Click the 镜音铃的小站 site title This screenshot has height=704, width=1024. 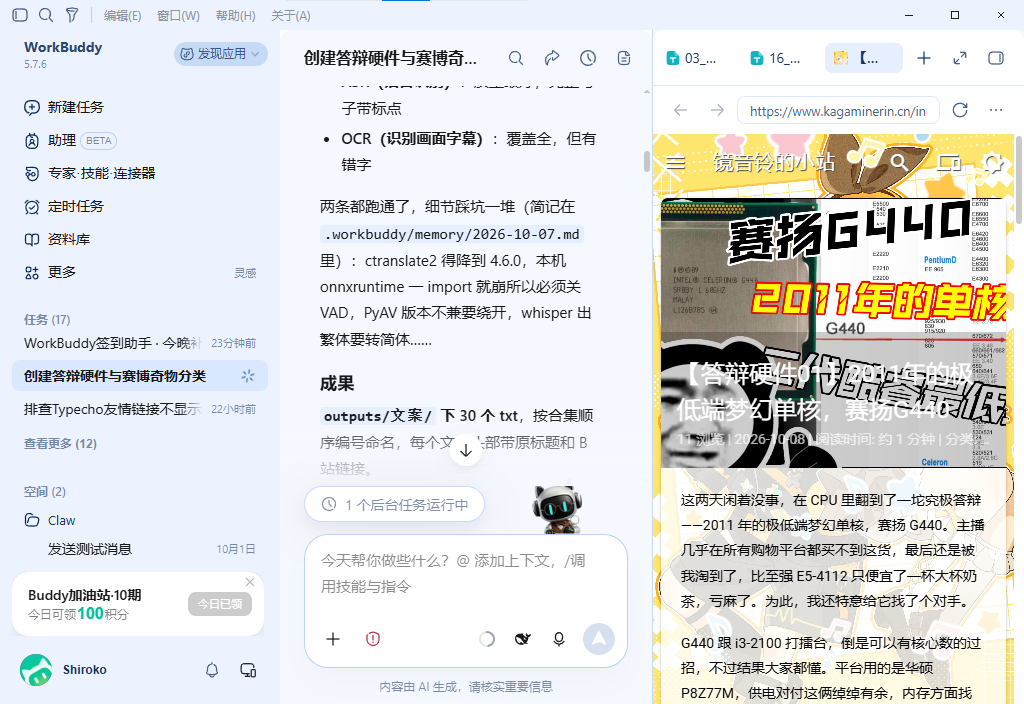pyautogui.click(x=773, y=162)
